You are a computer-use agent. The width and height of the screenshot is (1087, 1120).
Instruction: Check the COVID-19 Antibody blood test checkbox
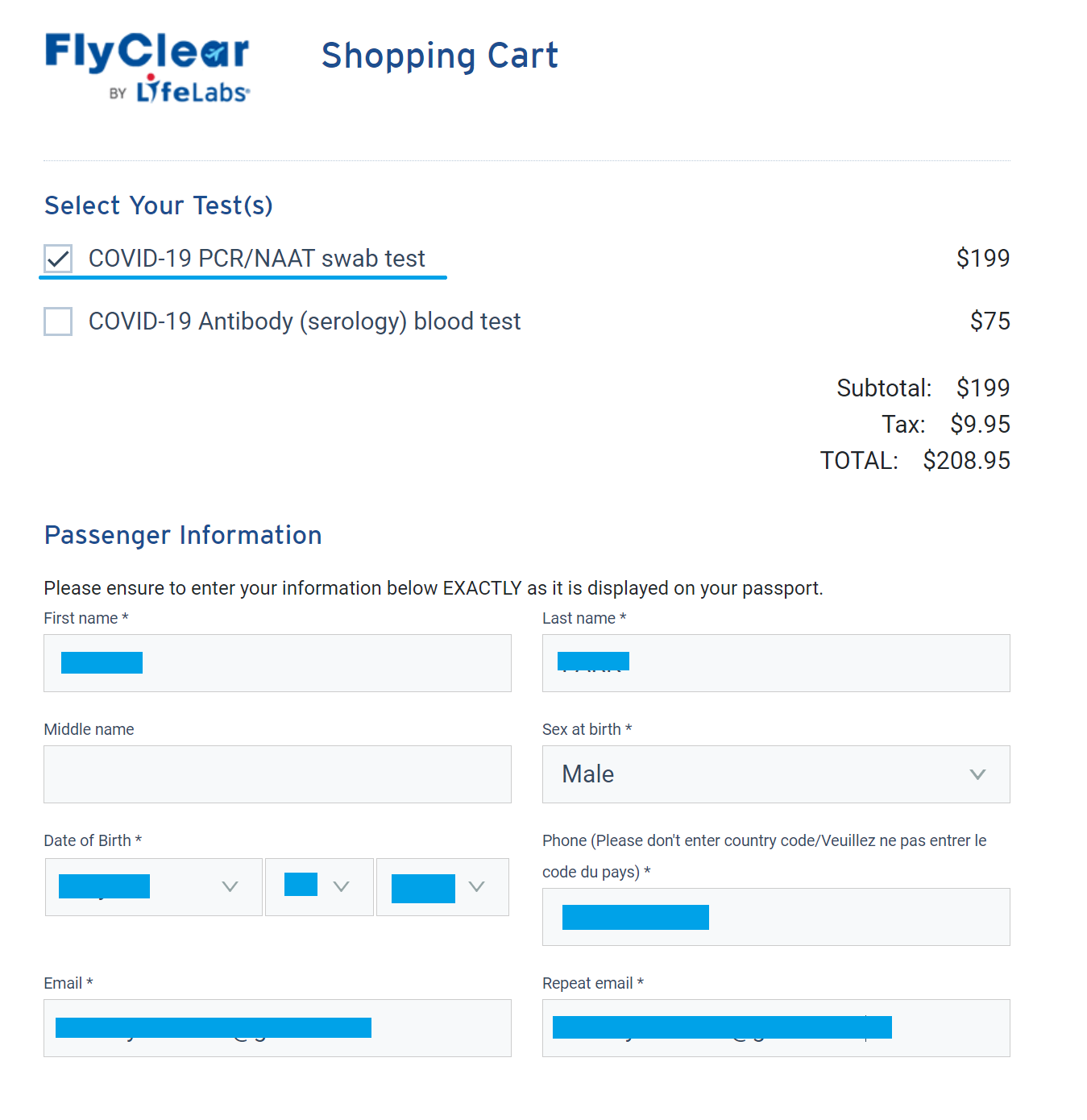coord(58,321)
